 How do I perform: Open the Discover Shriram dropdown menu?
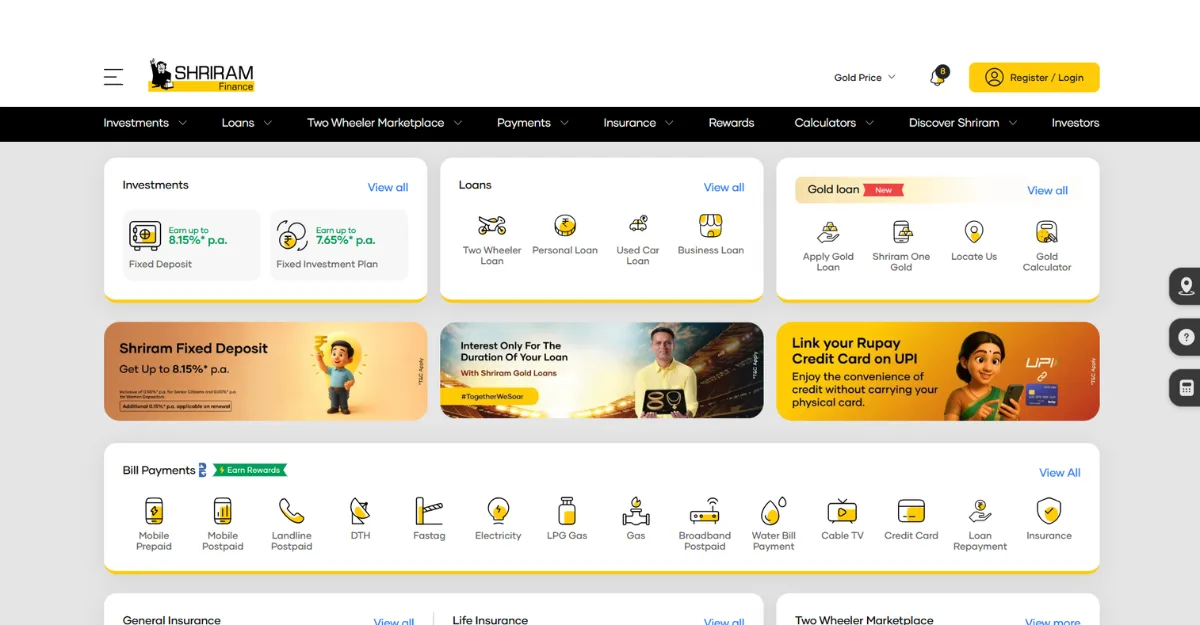(962, 123)
